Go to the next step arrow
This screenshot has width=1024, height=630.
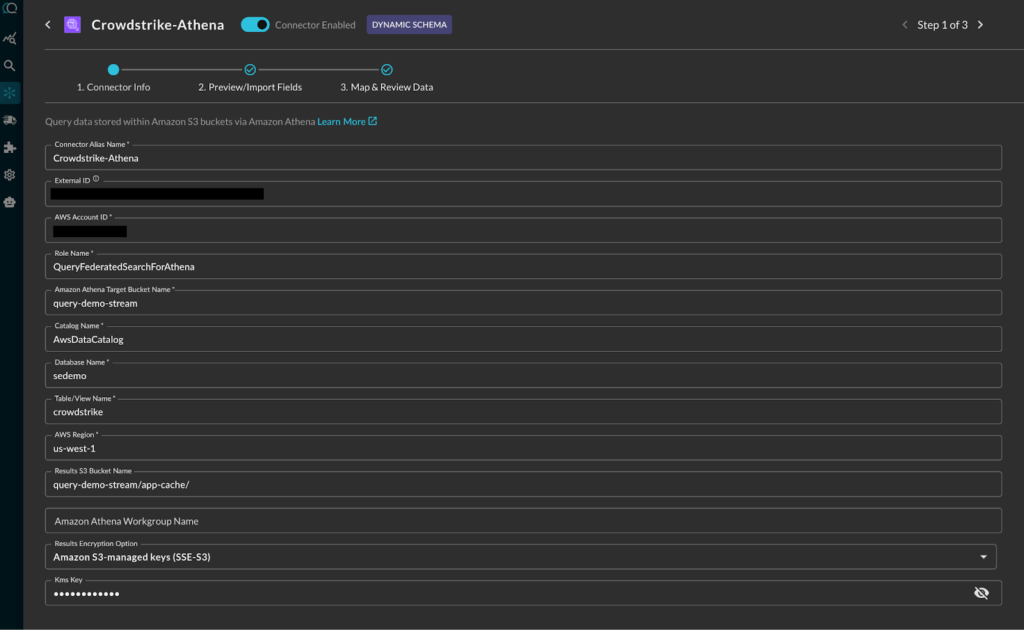pos(980,25)
